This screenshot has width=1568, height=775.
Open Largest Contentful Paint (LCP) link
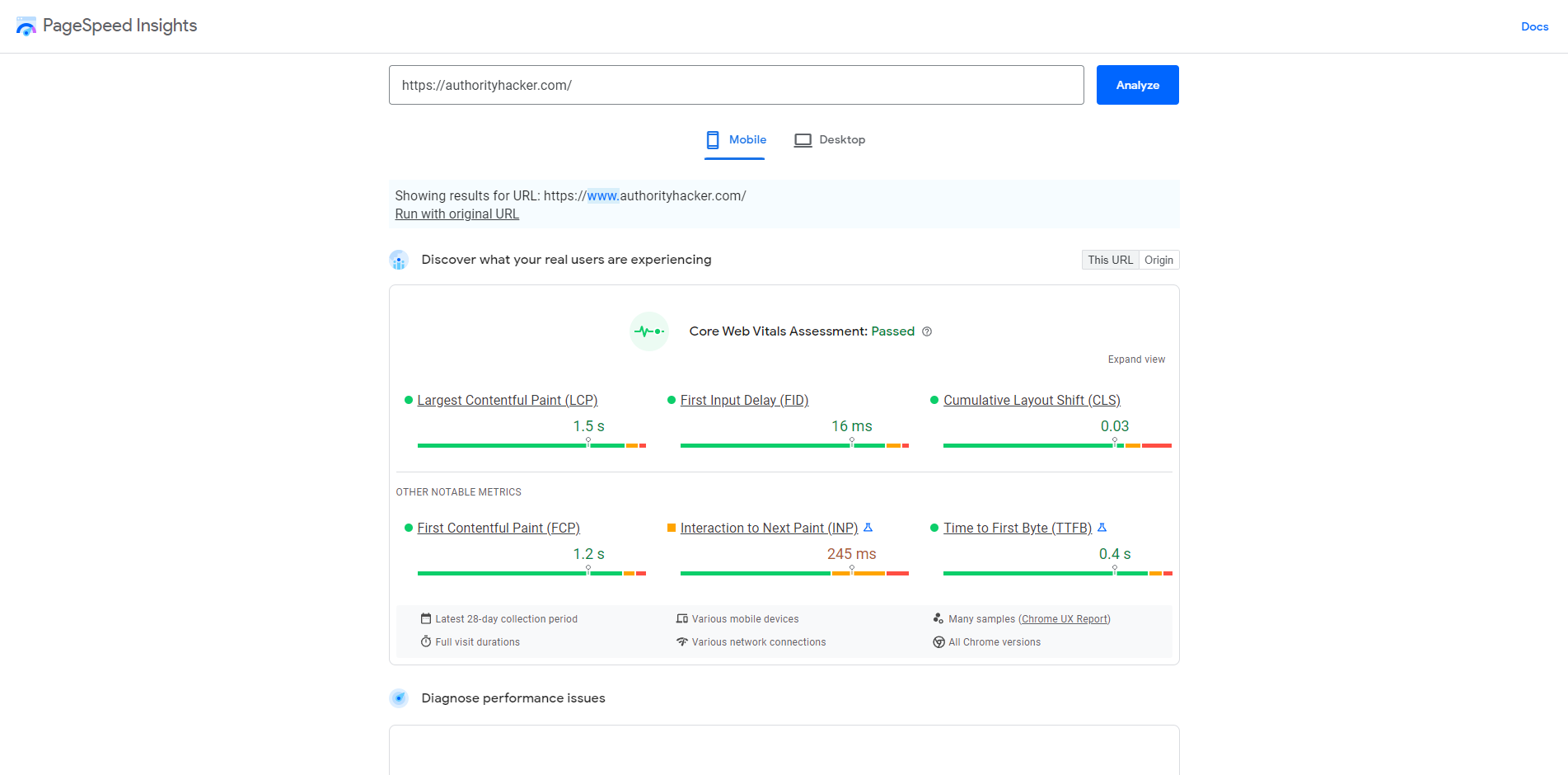coord(507,400)
